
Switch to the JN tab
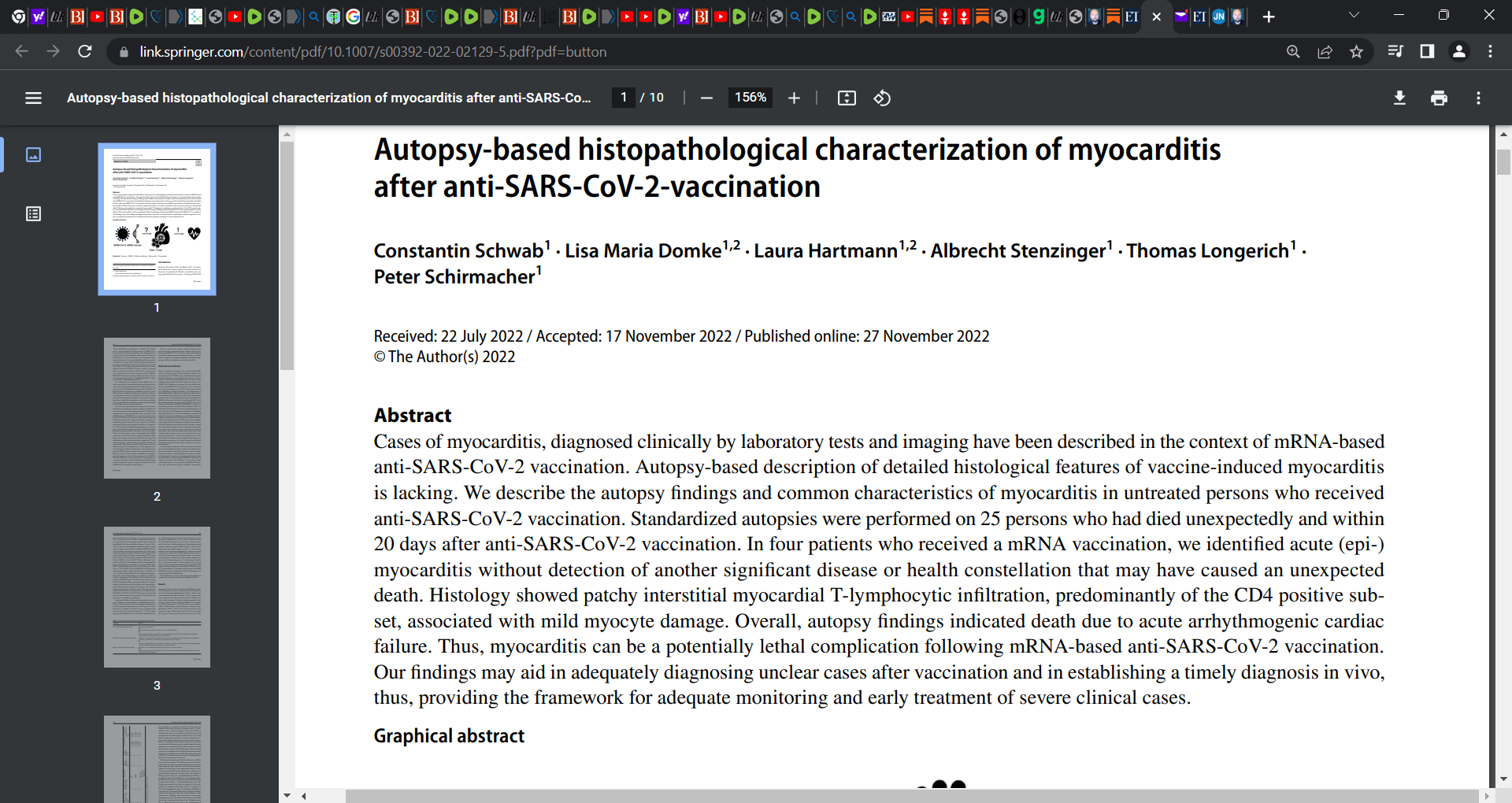pyautogui.click(x=1218, y=17)
